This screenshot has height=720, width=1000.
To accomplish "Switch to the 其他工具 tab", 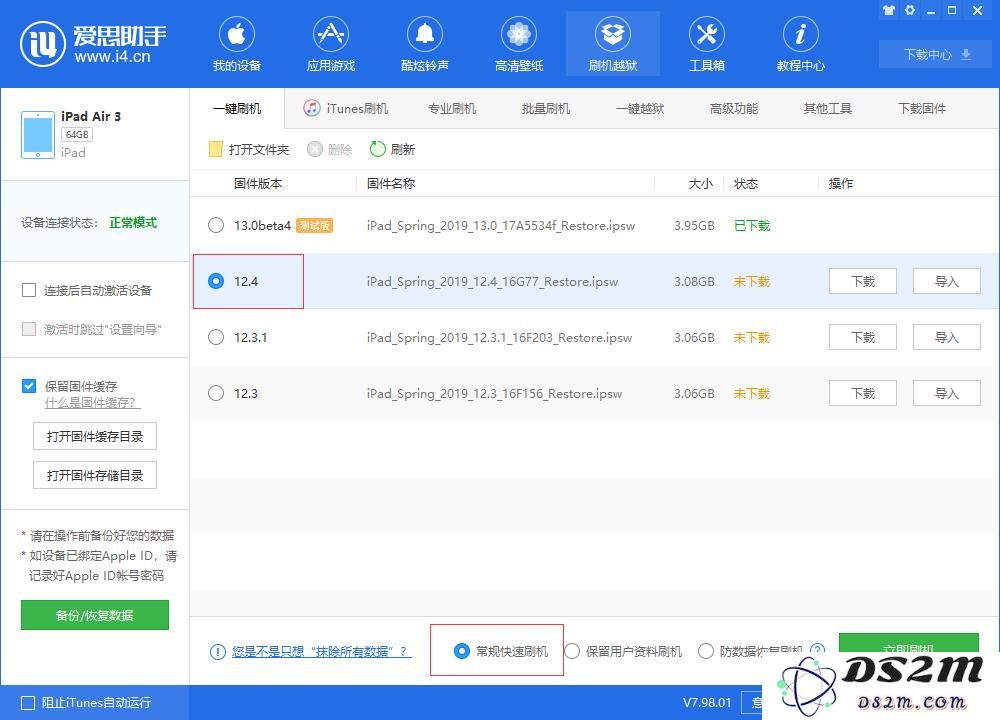I will point(828,108).
